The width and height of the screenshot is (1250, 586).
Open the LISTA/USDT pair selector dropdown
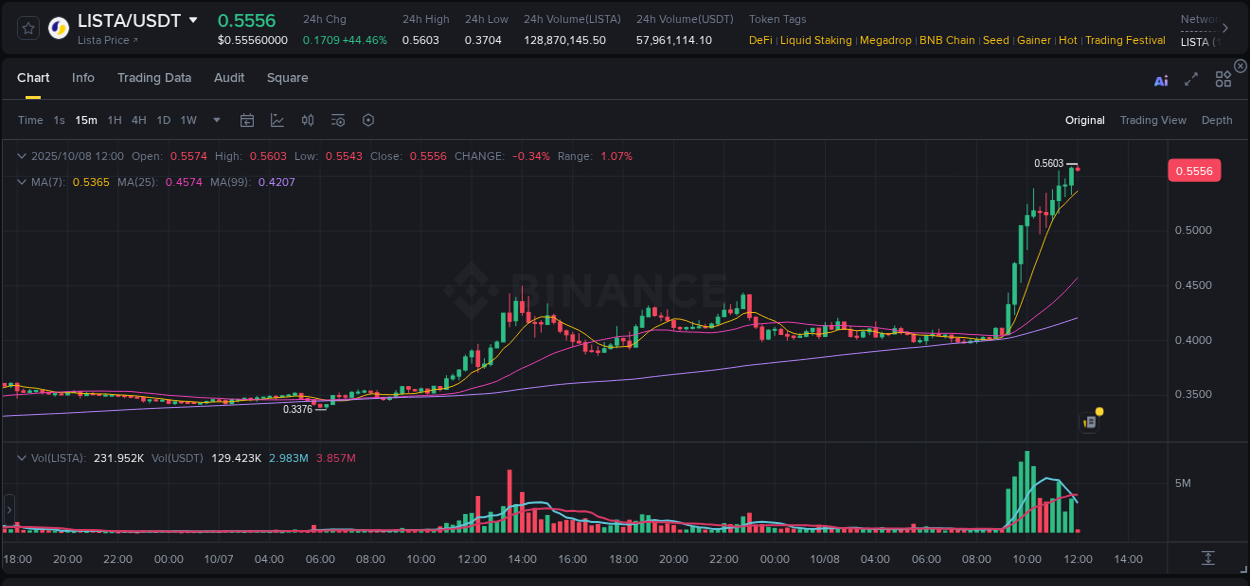coord(191,20)
